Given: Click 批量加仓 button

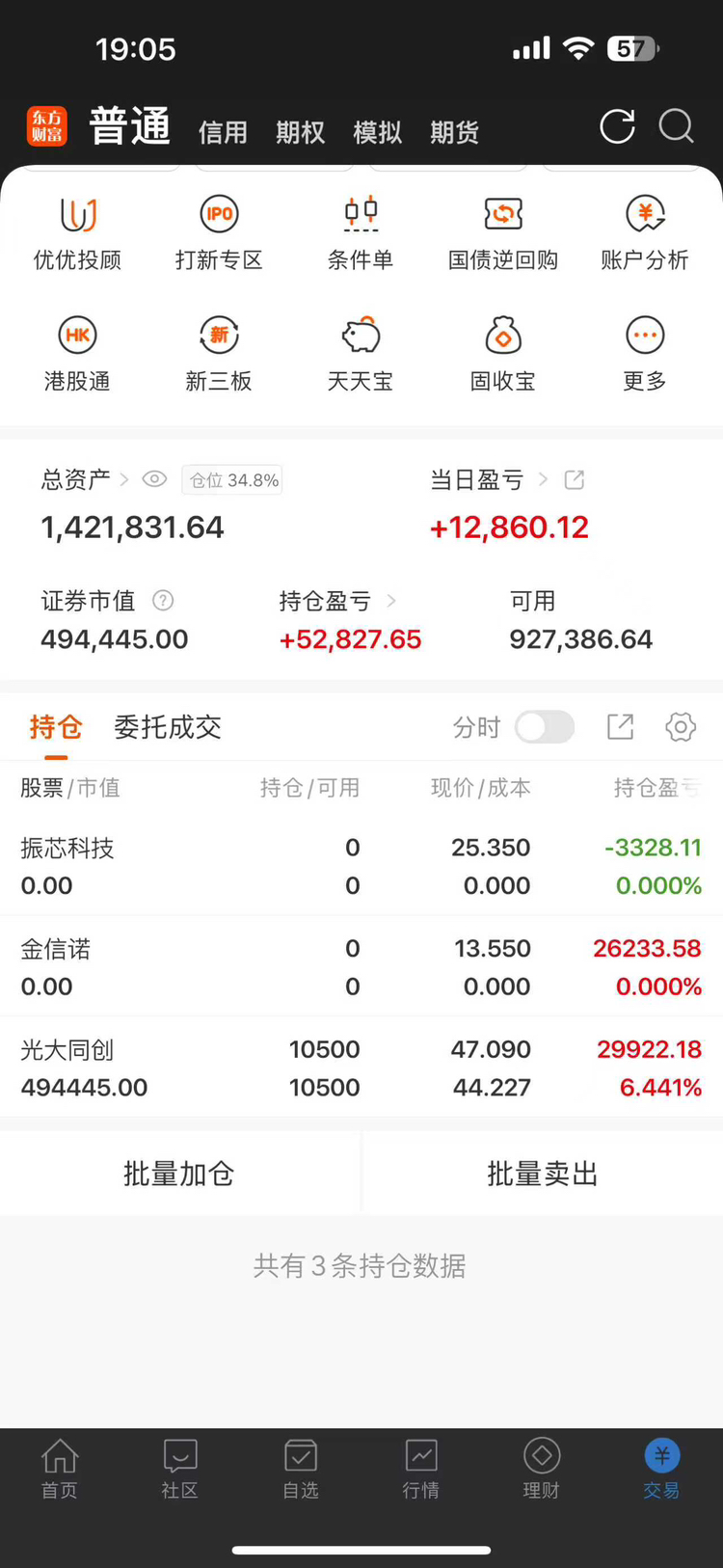Looking at the screenshot, I should click(179, 1174).
